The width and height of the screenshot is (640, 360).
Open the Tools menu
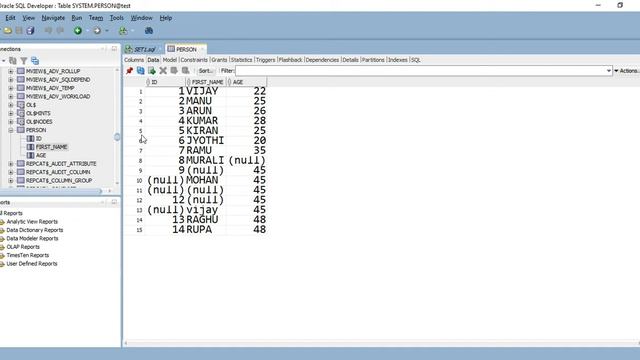(117, 18)
